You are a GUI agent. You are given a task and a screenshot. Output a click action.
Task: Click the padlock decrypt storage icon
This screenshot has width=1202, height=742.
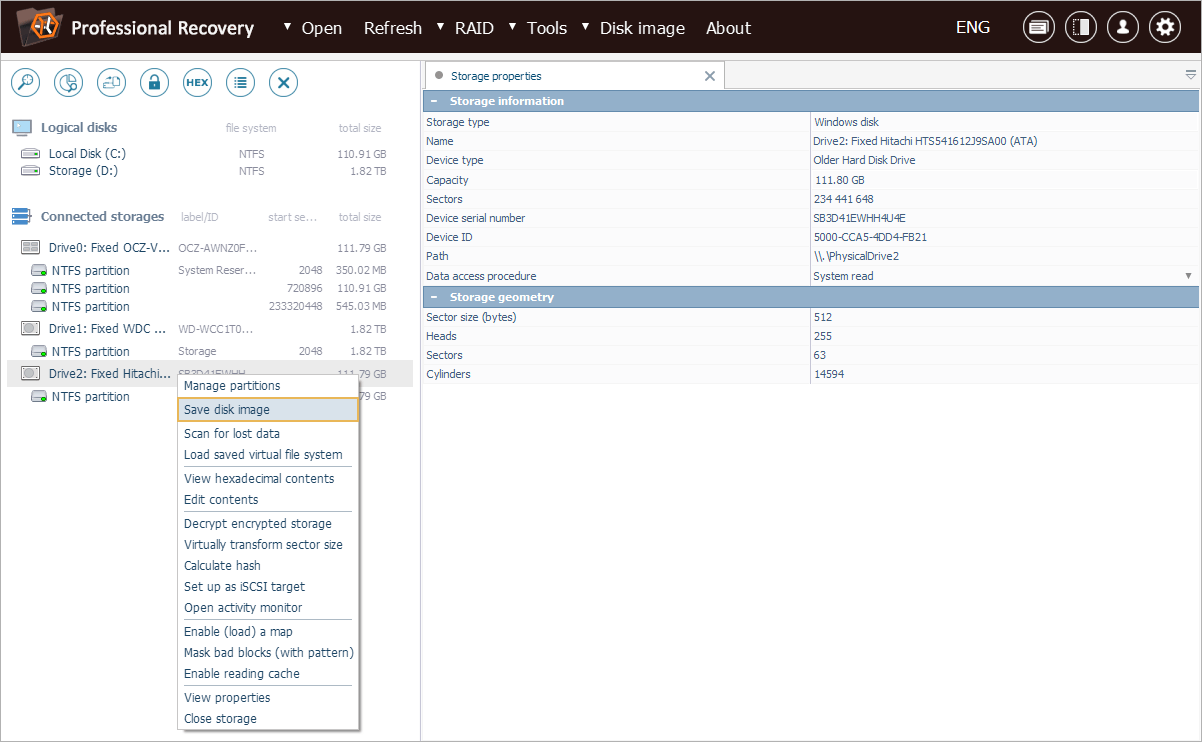154,83
